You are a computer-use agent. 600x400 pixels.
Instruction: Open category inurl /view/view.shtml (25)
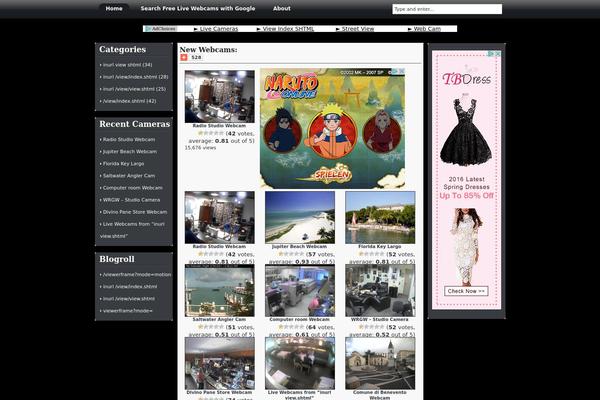pyautogui.click(x=134, y=89)
